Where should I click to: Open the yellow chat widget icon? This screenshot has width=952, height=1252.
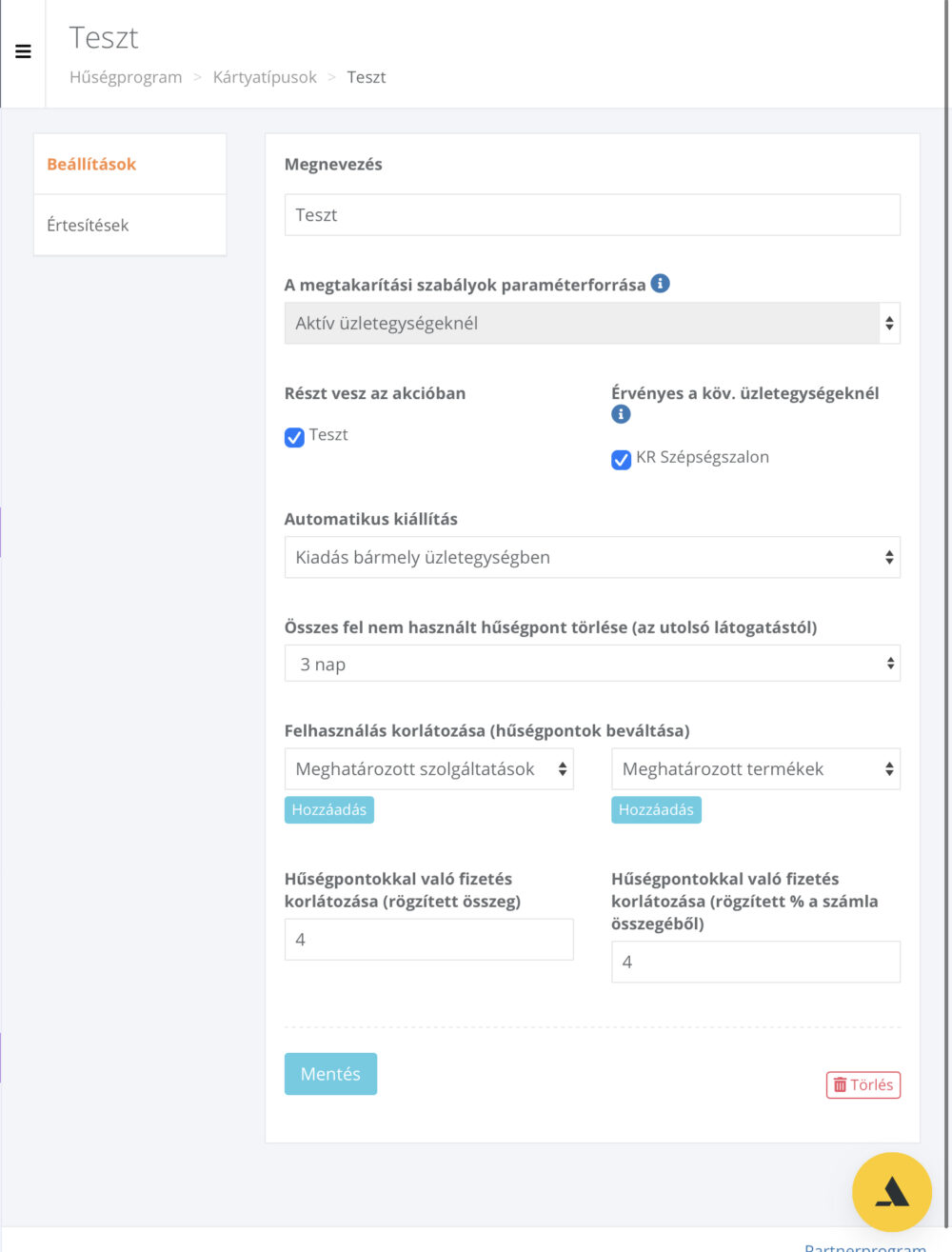pos(892,1192)
